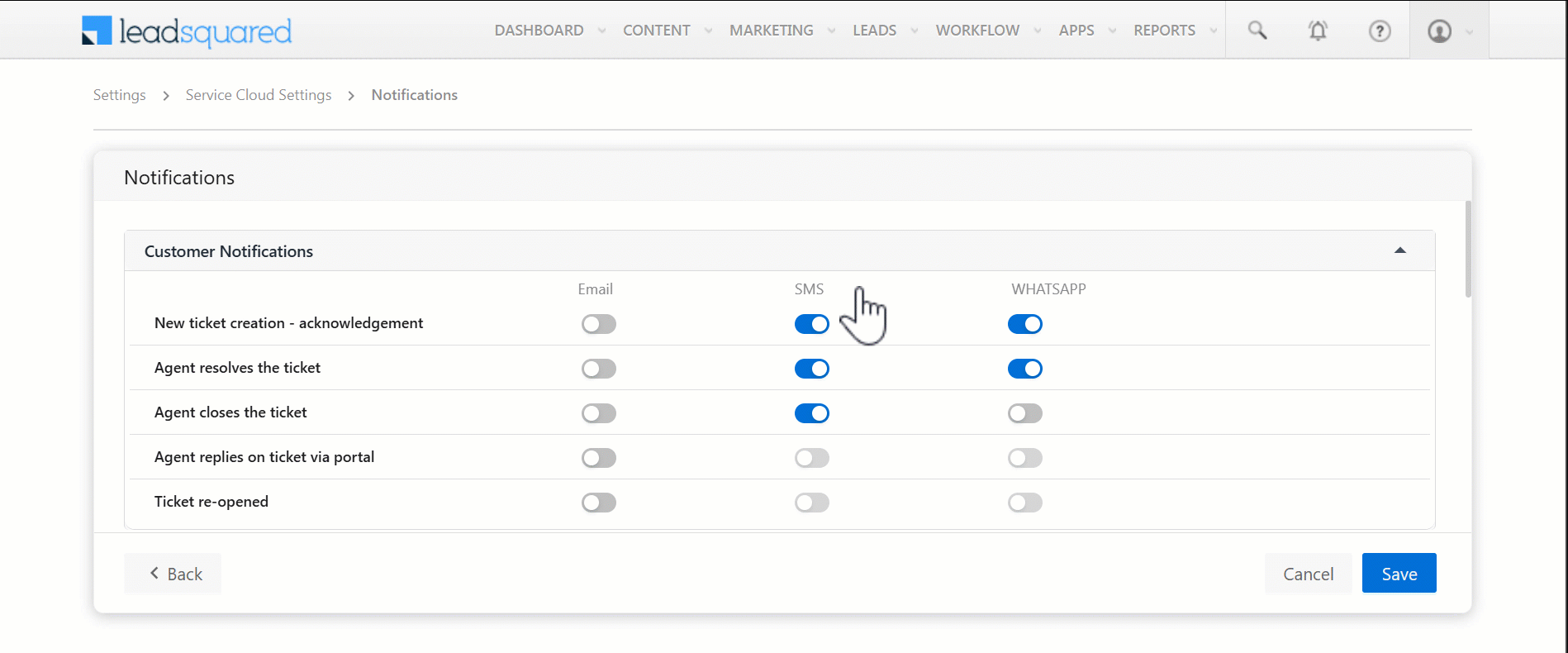Open the Marketing menu
This screenshot has height=653, width=1568.
(x=771, y=31)
